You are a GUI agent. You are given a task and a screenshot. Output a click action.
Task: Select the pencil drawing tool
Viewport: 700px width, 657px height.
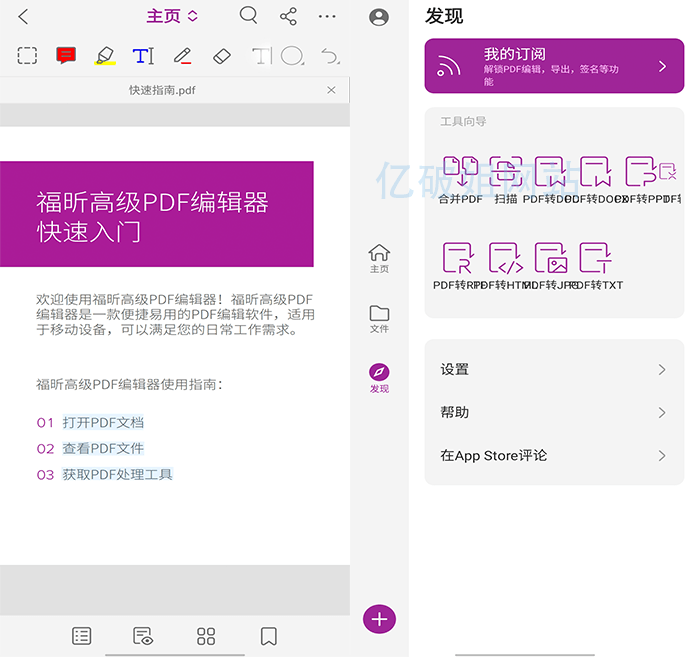(x=182, y=56)
